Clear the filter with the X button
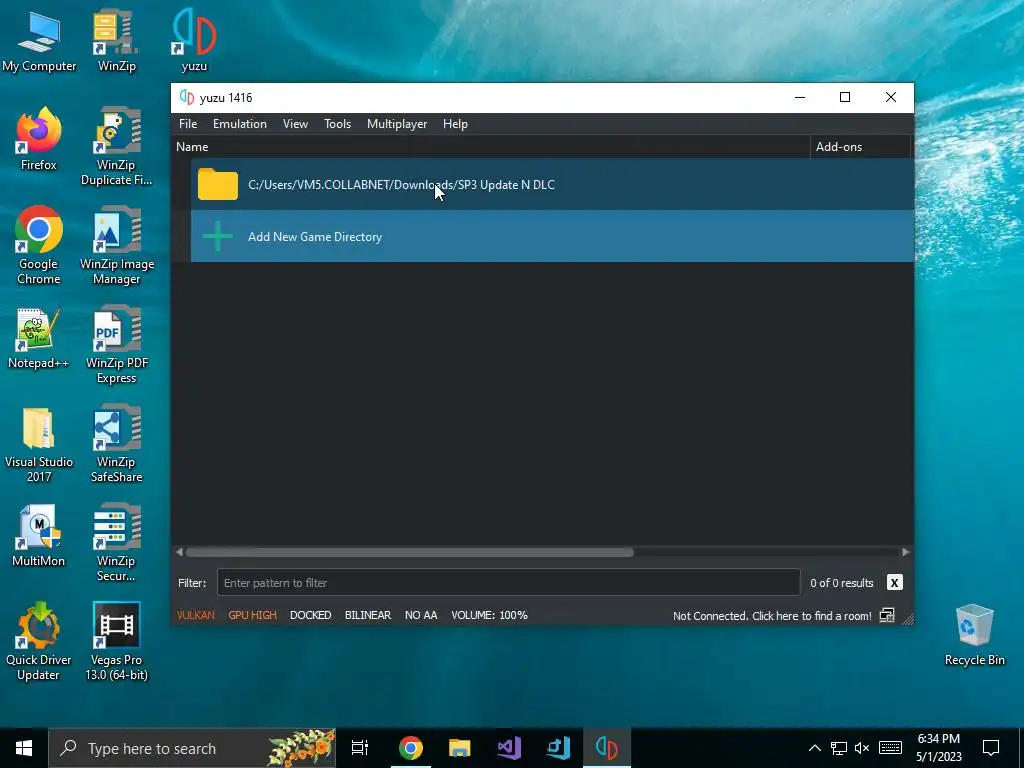 [x=895, y=583]
